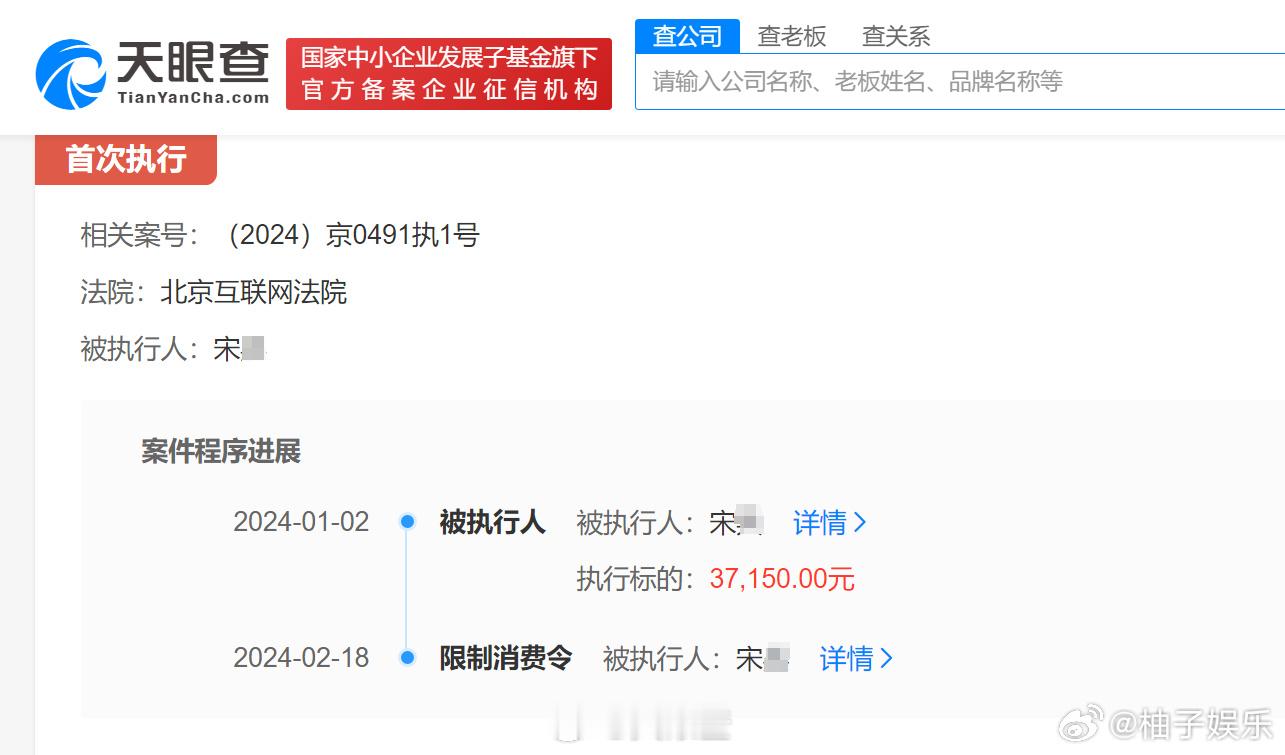Click the date 2024-01-02

pos(301,522)
